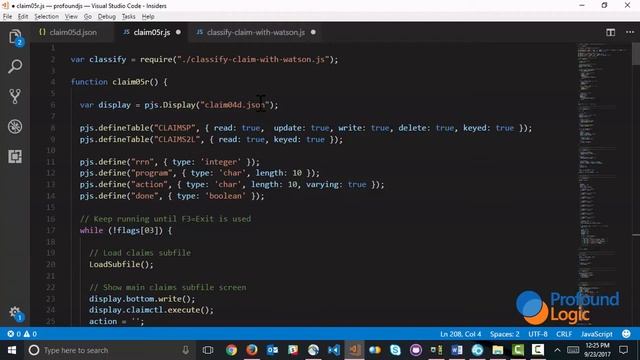Open the Explorer view in activity bar
This screenshot has height=360, width=640.
pyautogui.click(x=15, y=37)
